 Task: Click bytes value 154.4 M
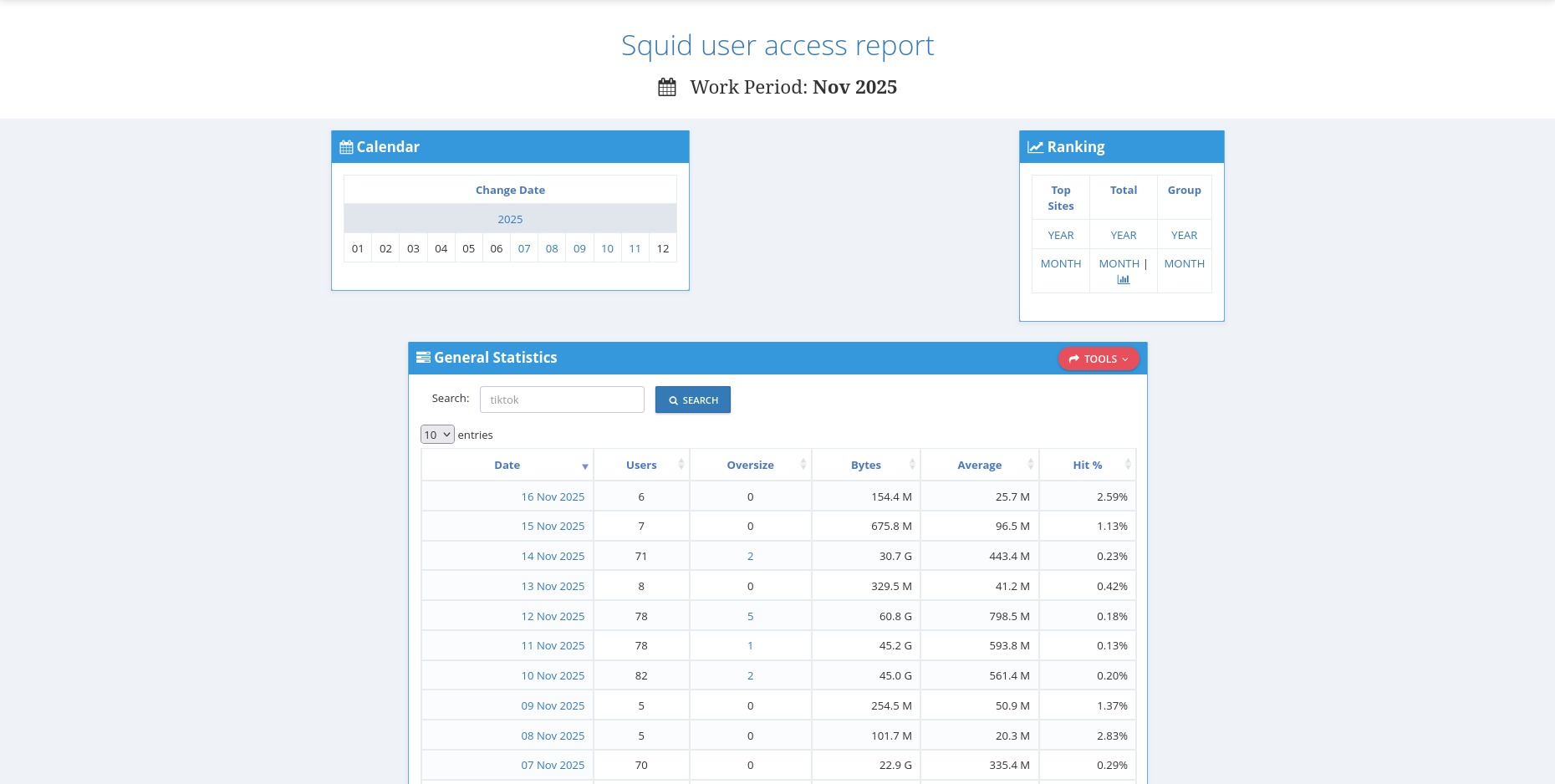click(891, 496)
